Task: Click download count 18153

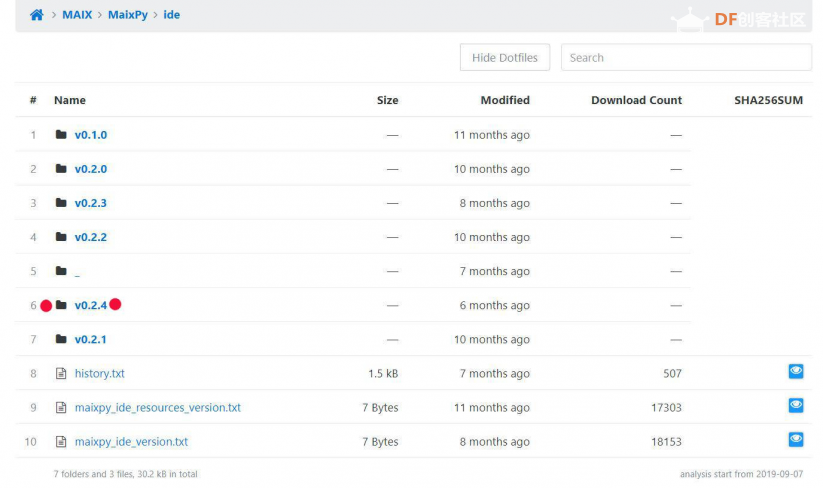Action: (667, 442)
